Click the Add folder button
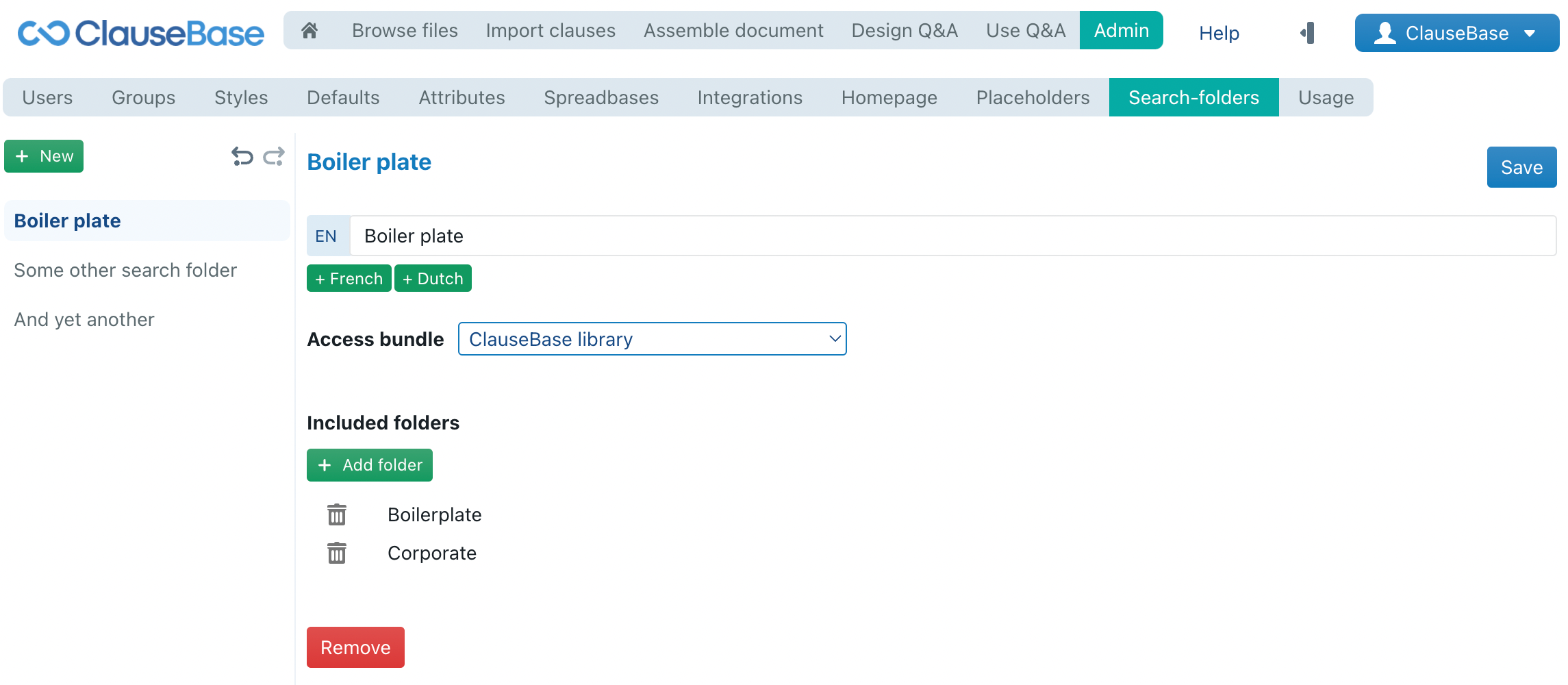This screenshot has width=1568, height=685. point(370,465)
